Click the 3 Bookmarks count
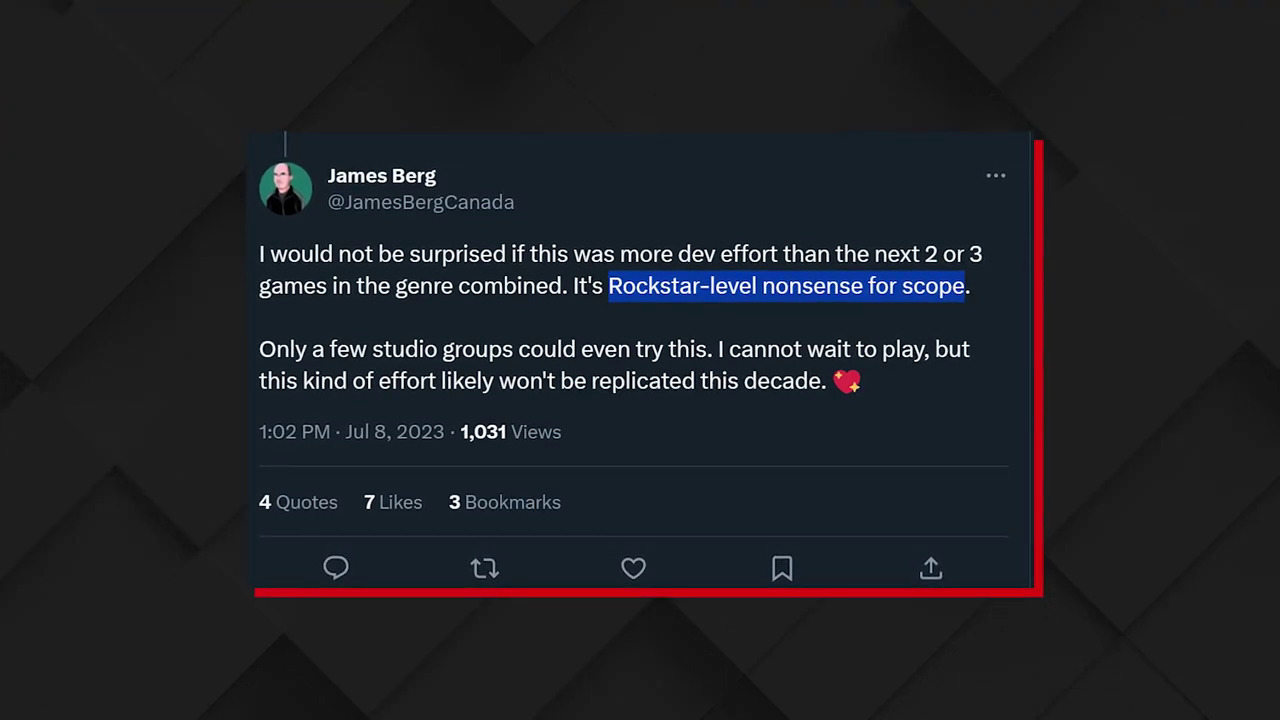The image size is (1280, 720). click(x=504, y=502)
